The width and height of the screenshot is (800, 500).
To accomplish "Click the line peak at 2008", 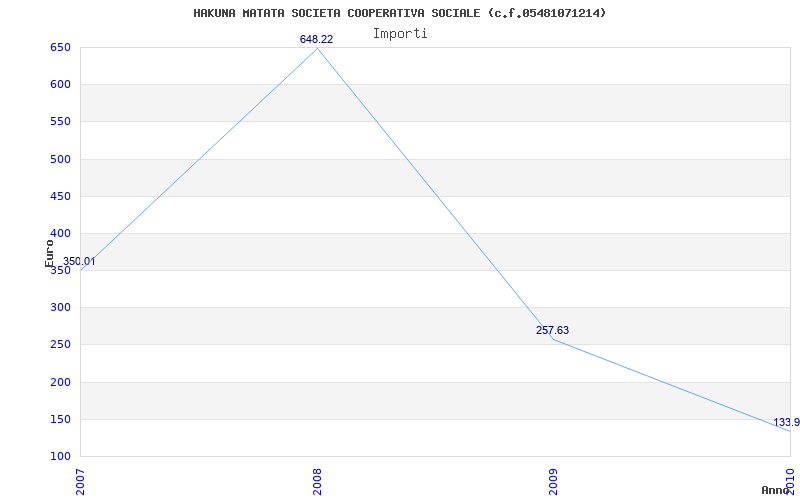I will pyautogui.click(x=317, y=48).
